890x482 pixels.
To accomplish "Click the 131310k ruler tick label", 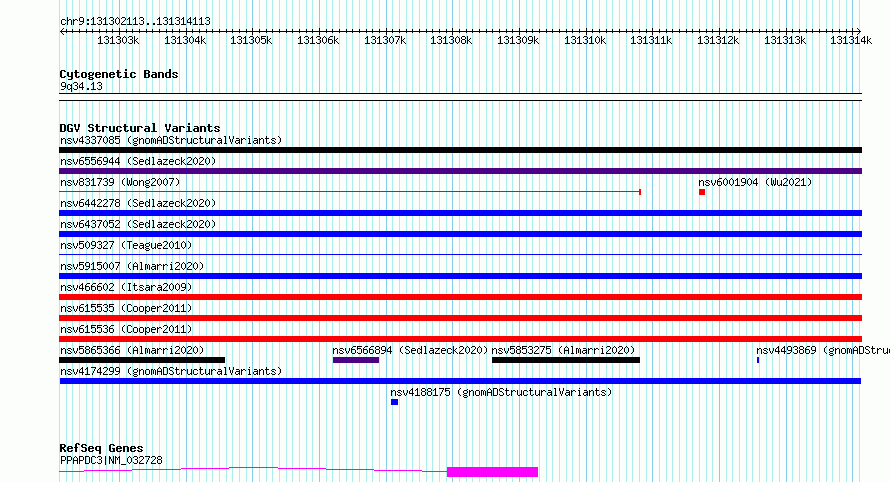I will click(x=585, y=40).
